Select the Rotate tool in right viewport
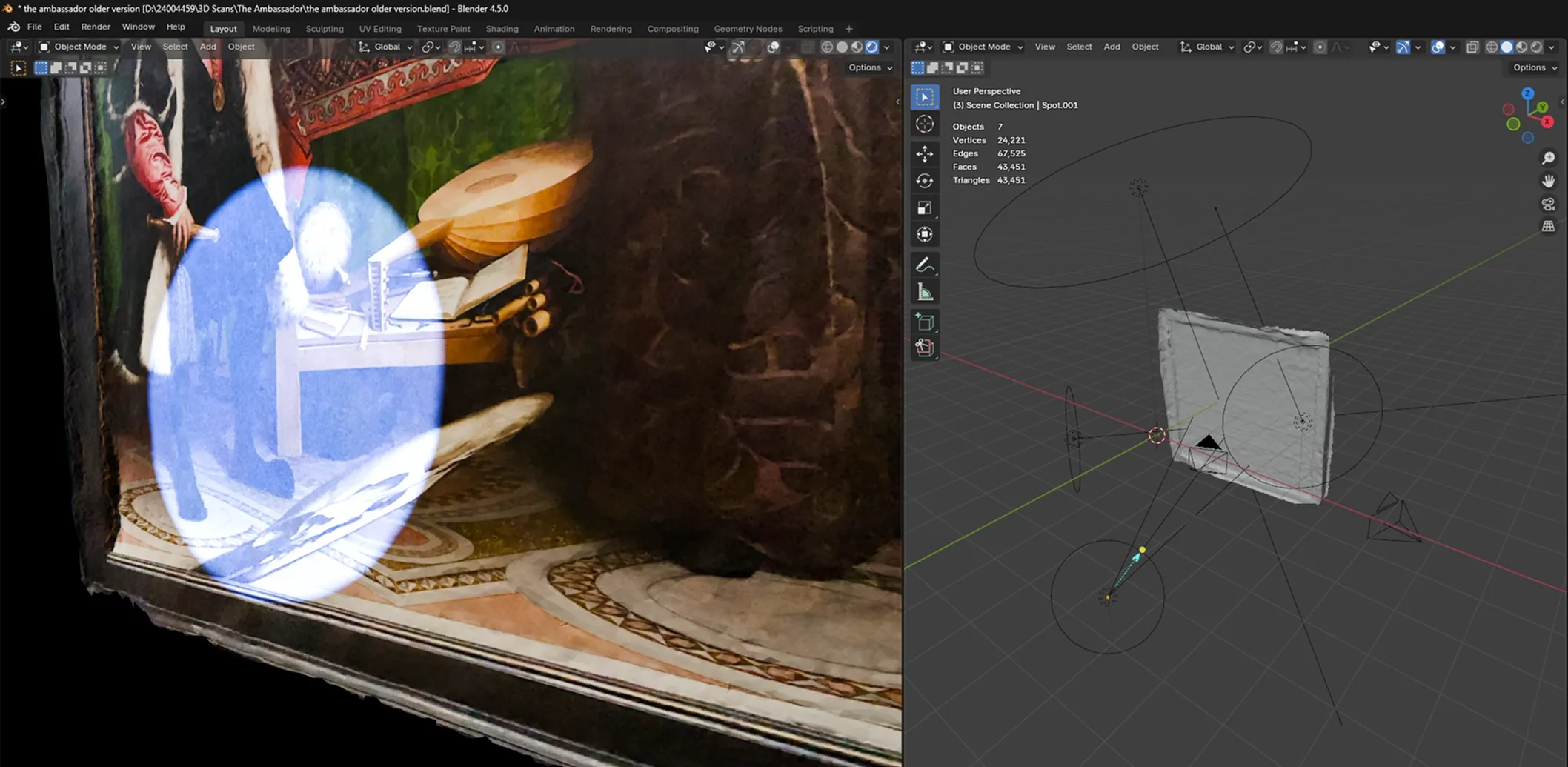The height and width of the screenshot is (767, 1568). point(924,181)
